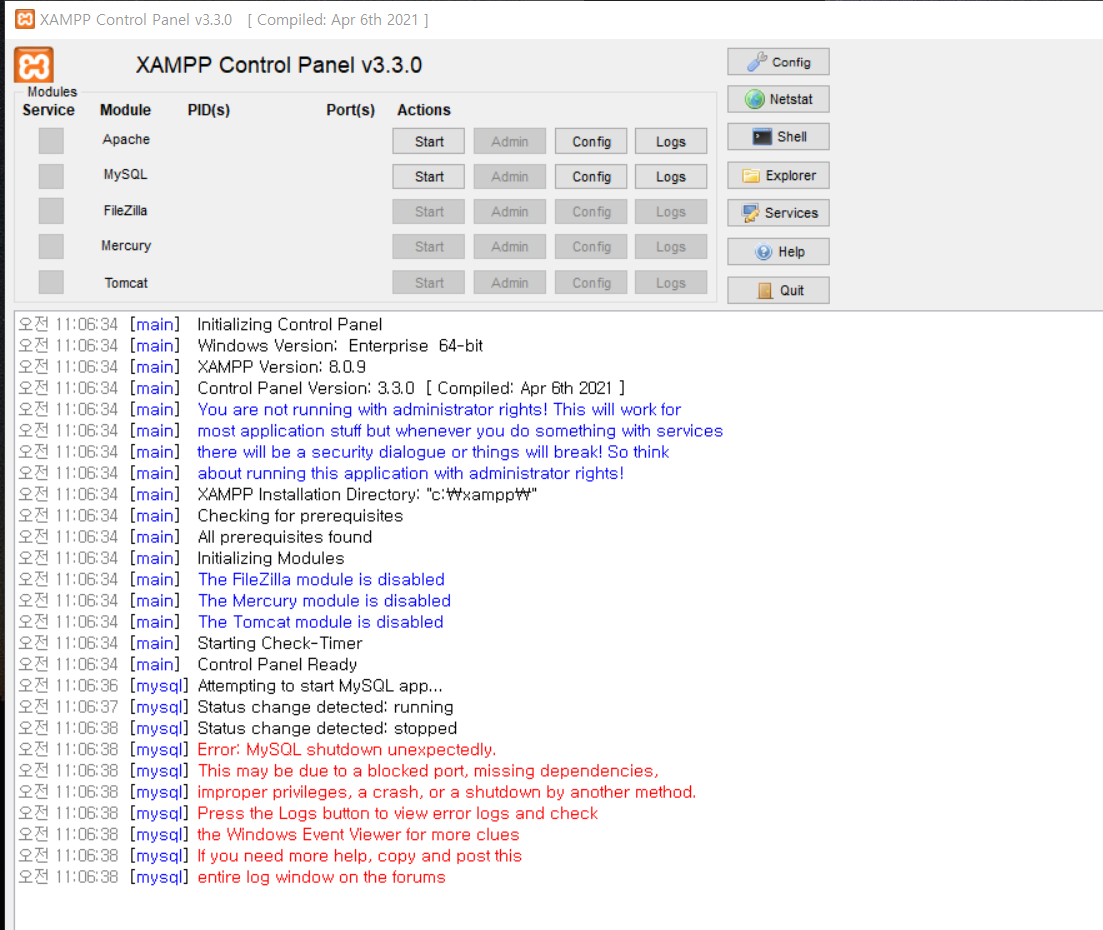Toggle the Mercury service checkbox
The width and height of the screenshot is (1103, 930).
(x=51, y=246)
